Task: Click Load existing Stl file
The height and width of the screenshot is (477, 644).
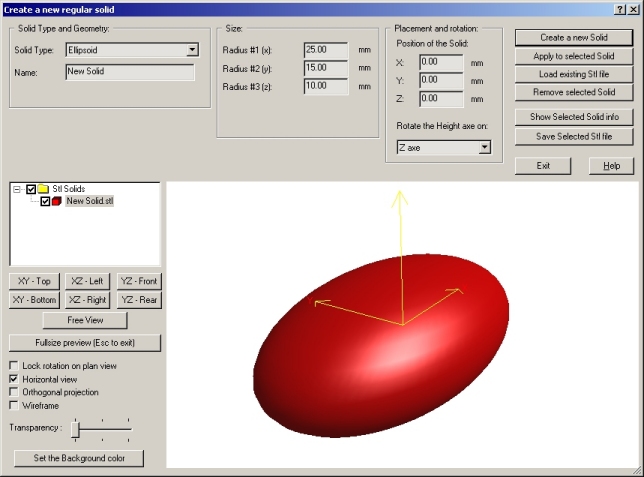Action: (574, 74)
